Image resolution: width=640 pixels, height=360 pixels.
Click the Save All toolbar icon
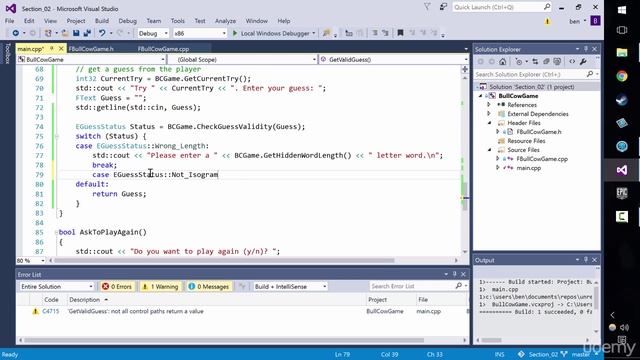87,33
